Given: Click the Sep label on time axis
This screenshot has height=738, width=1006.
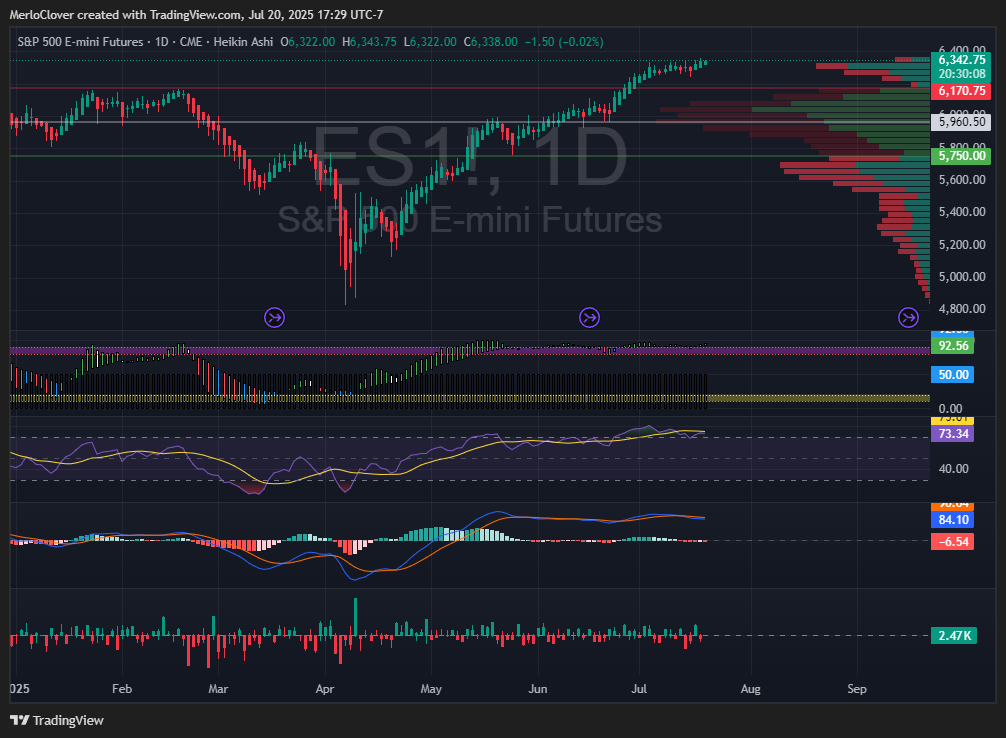Looking at the screenshot, I should [857, 689].
